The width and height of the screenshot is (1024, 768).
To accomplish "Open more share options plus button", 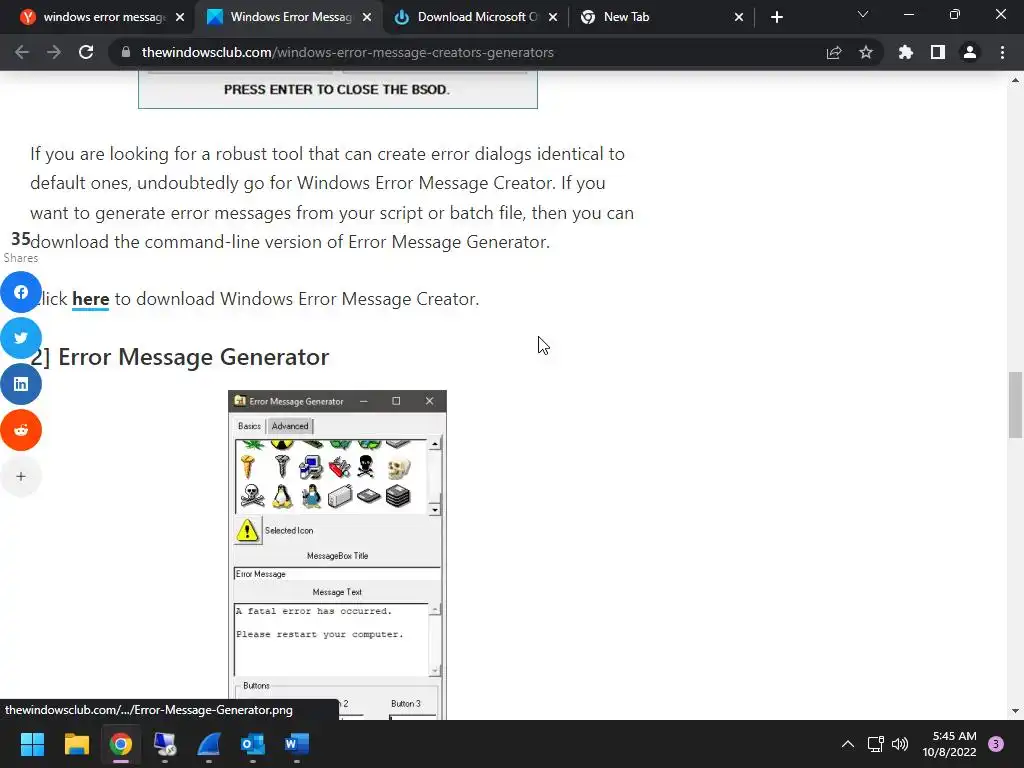I will click(21, 476).
